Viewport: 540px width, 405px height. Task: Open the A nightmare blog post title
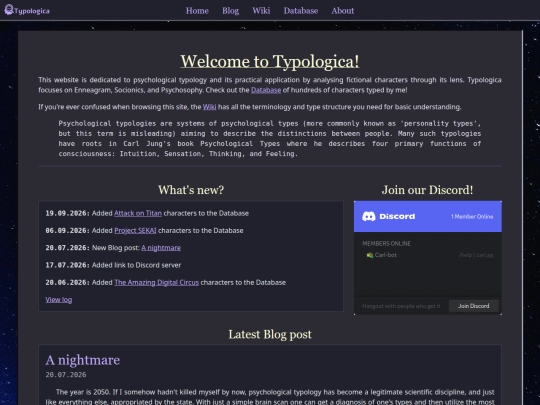point(83,360)
